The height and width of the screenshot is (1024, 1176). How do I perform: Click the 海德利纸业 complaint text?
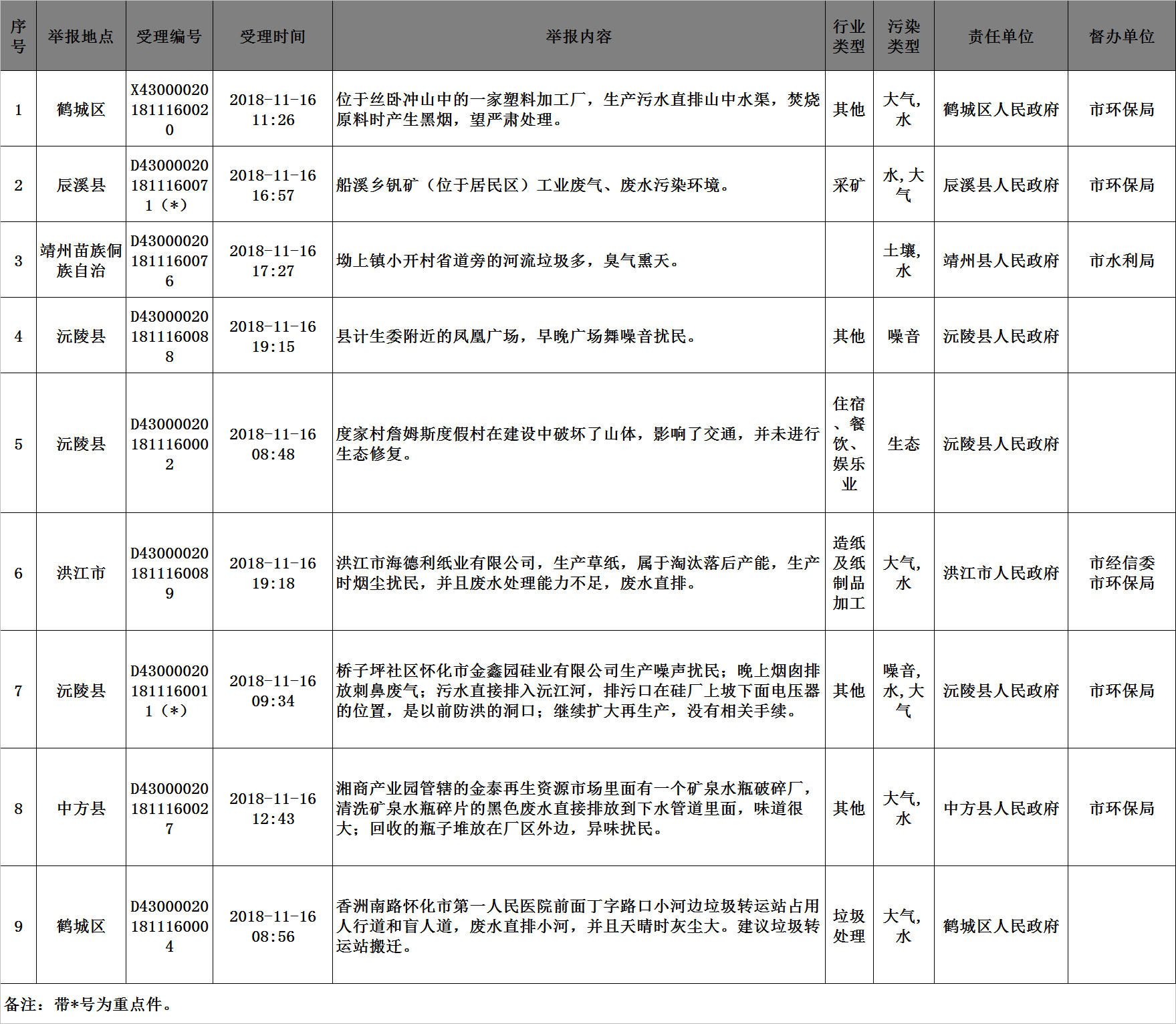579,573
